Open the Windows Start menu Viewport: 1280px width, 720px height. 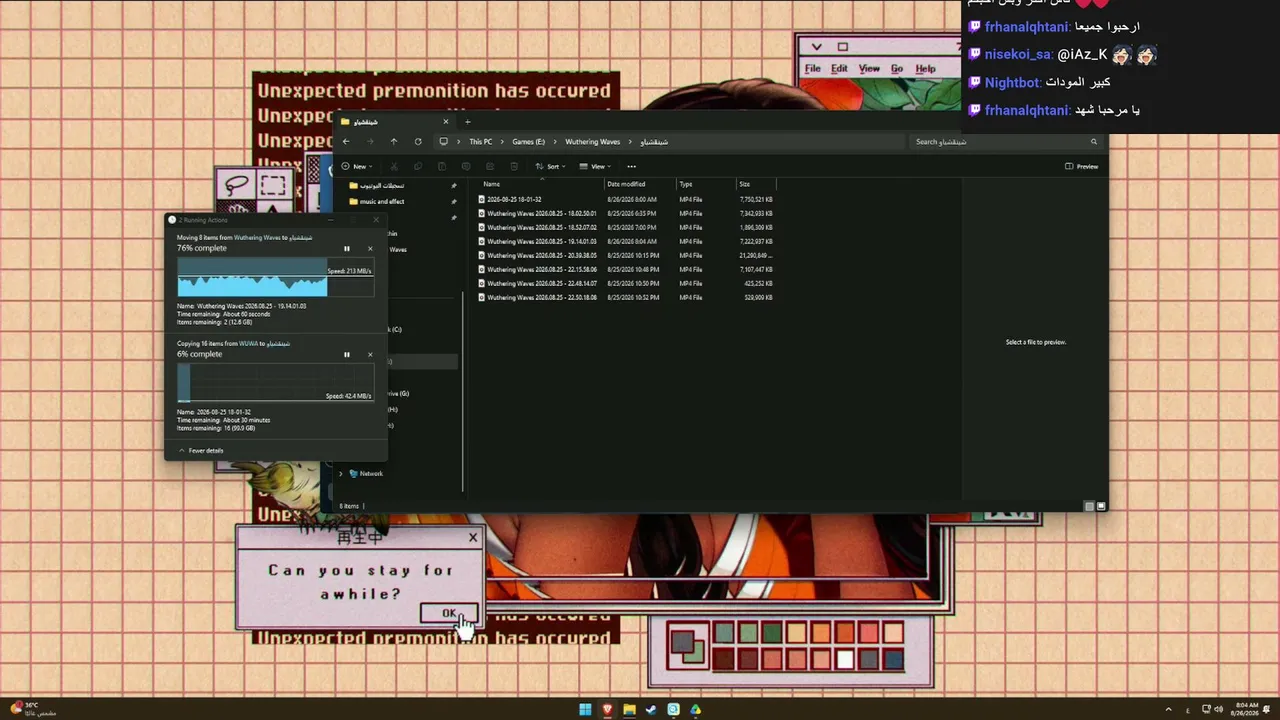pyautogui.click(x=585, y=710)
